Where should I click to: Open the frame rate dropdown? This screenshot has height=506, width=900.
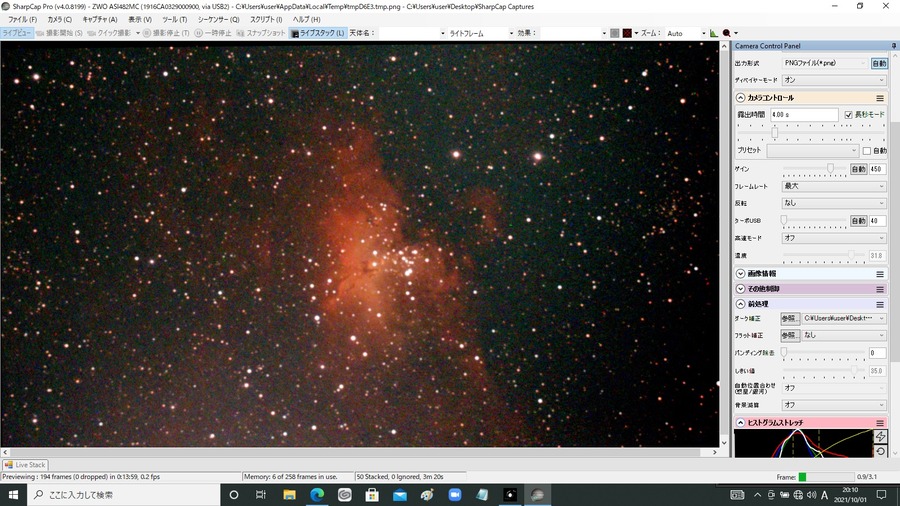coord(834,186)
